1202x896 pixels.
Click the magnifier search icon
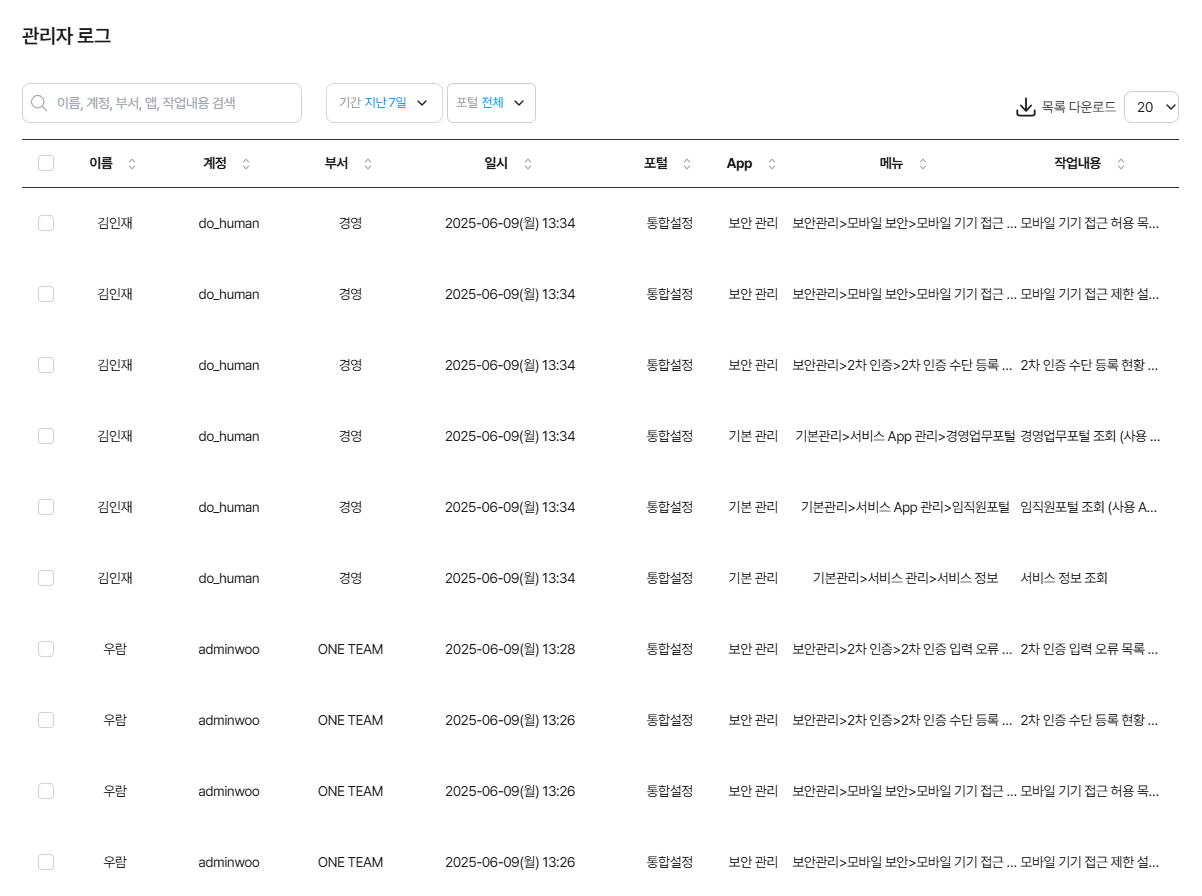(39, 103)
